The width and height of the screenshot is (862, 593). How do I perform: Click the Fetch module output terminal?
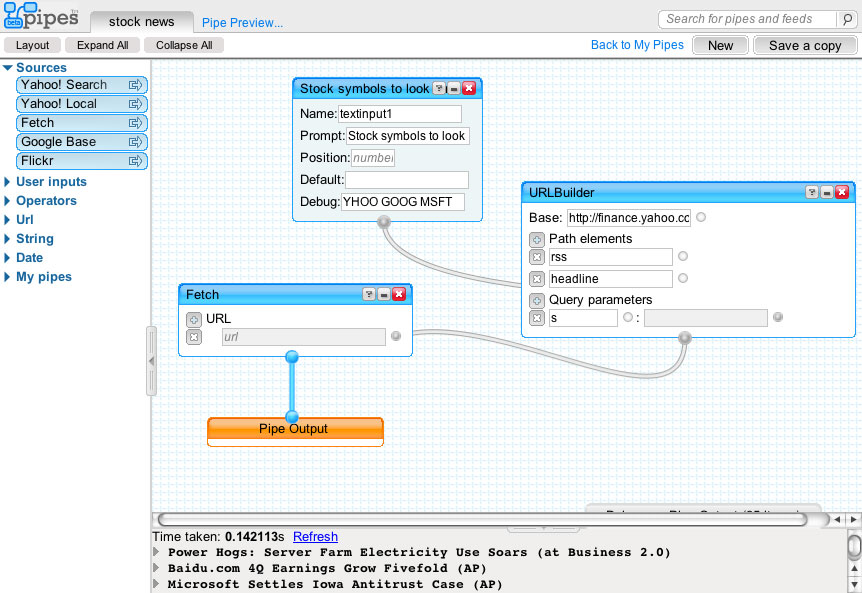292,357
